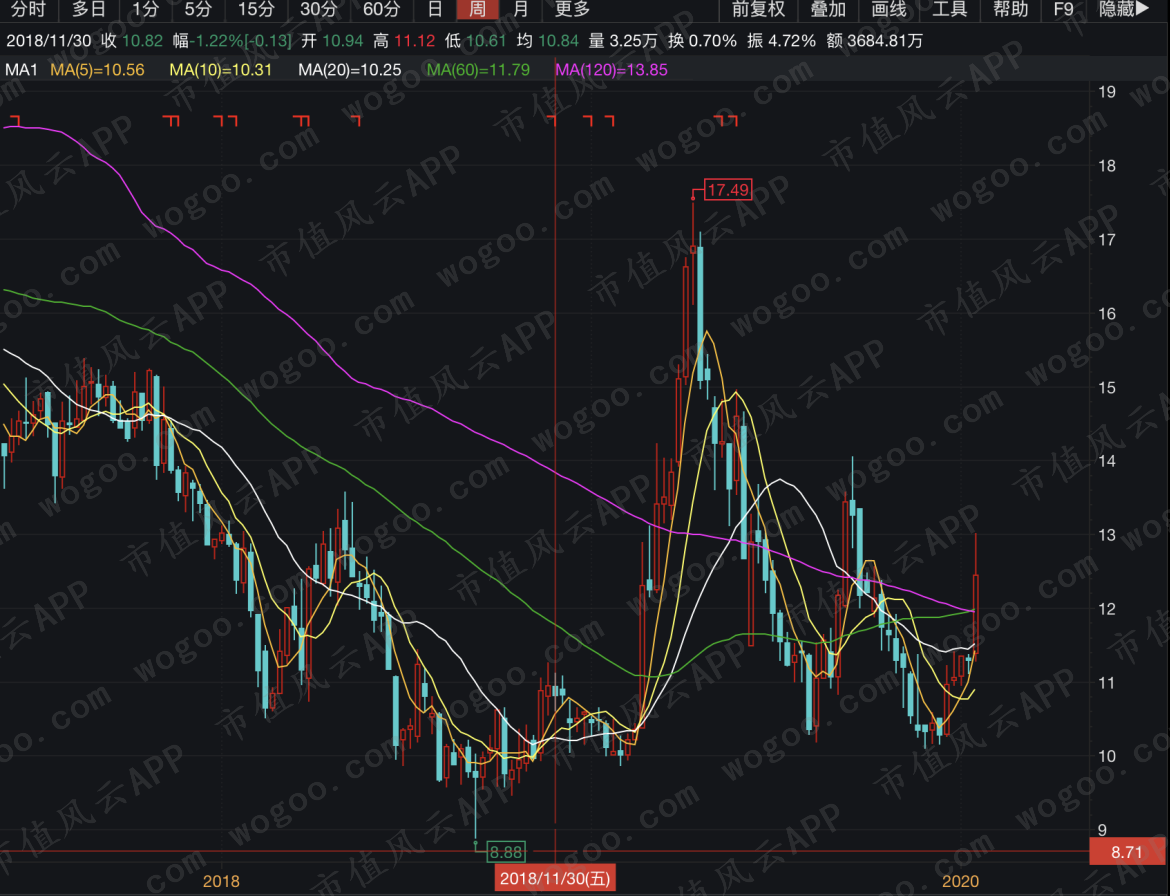Viewport: 1170px width, 896px height.
Task: Click the 2018/11/30 date cursor marker
Action: click(555, 878)
